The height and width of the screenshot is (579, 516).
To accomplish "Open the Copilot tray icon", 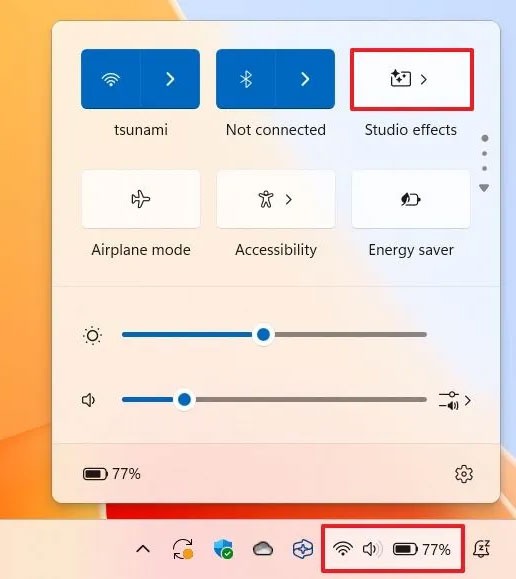I will (x=303, y=549).
